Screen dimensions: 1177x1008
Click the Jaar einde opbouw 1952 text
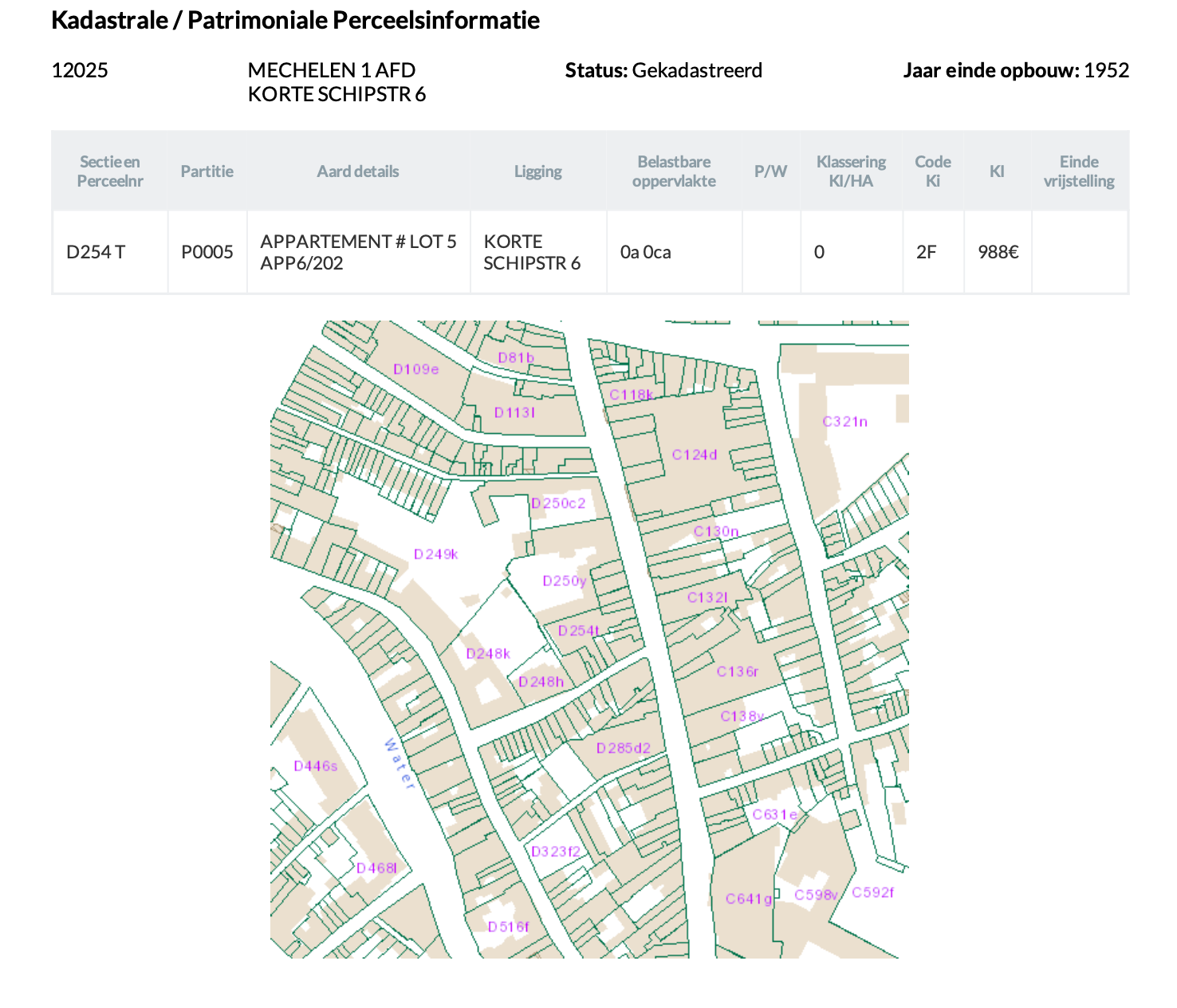(x=1015, y=70)
